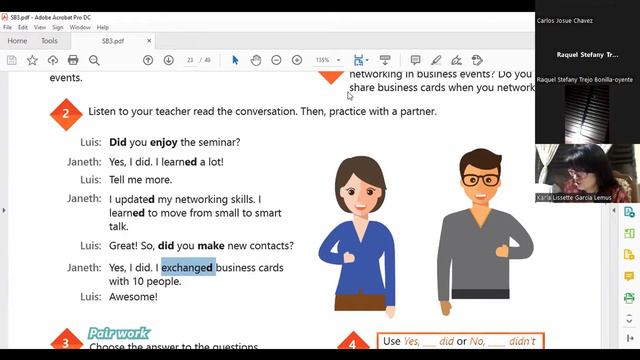This screenshot has height=360, width=640.
Task: Expand the left navigation pane
Action: [x=4, y=211]
